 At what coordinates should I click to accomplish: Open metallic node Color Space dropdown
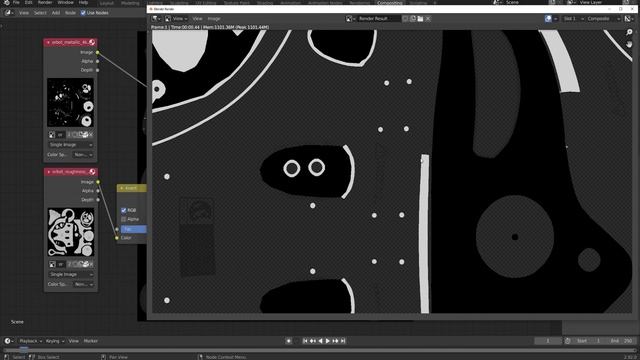click(83, 155)
